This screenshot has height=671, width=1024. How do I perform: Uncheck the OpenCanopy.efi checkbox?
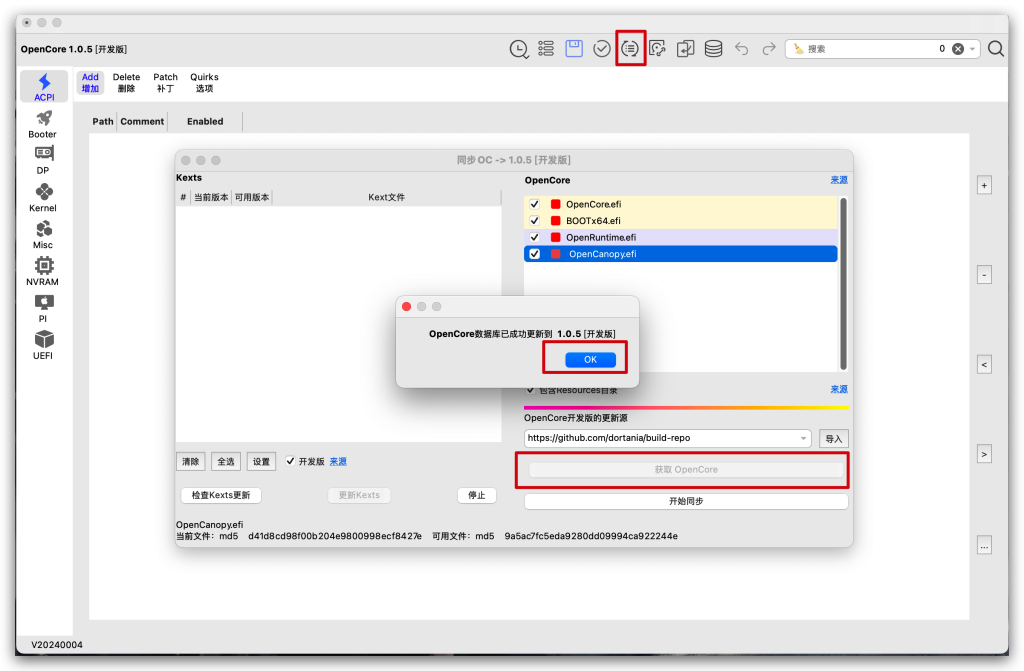click(534, 254)
